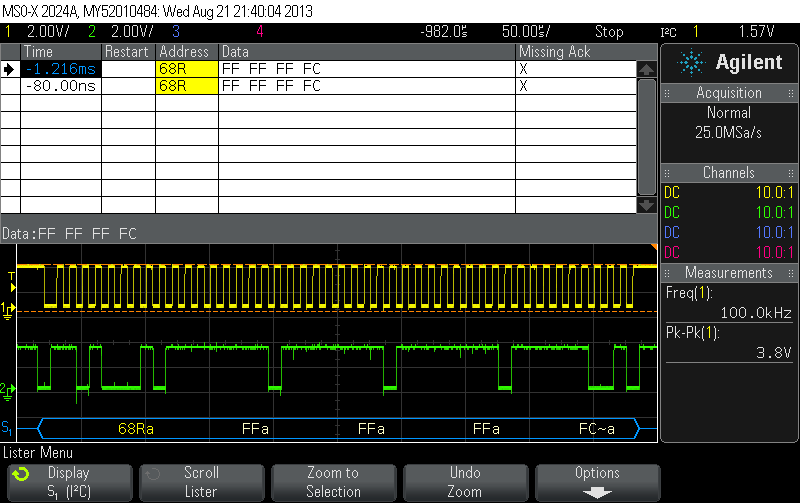Click the Normal acquisition mode readout
The image size is (800, 503).
pos(729,113)
